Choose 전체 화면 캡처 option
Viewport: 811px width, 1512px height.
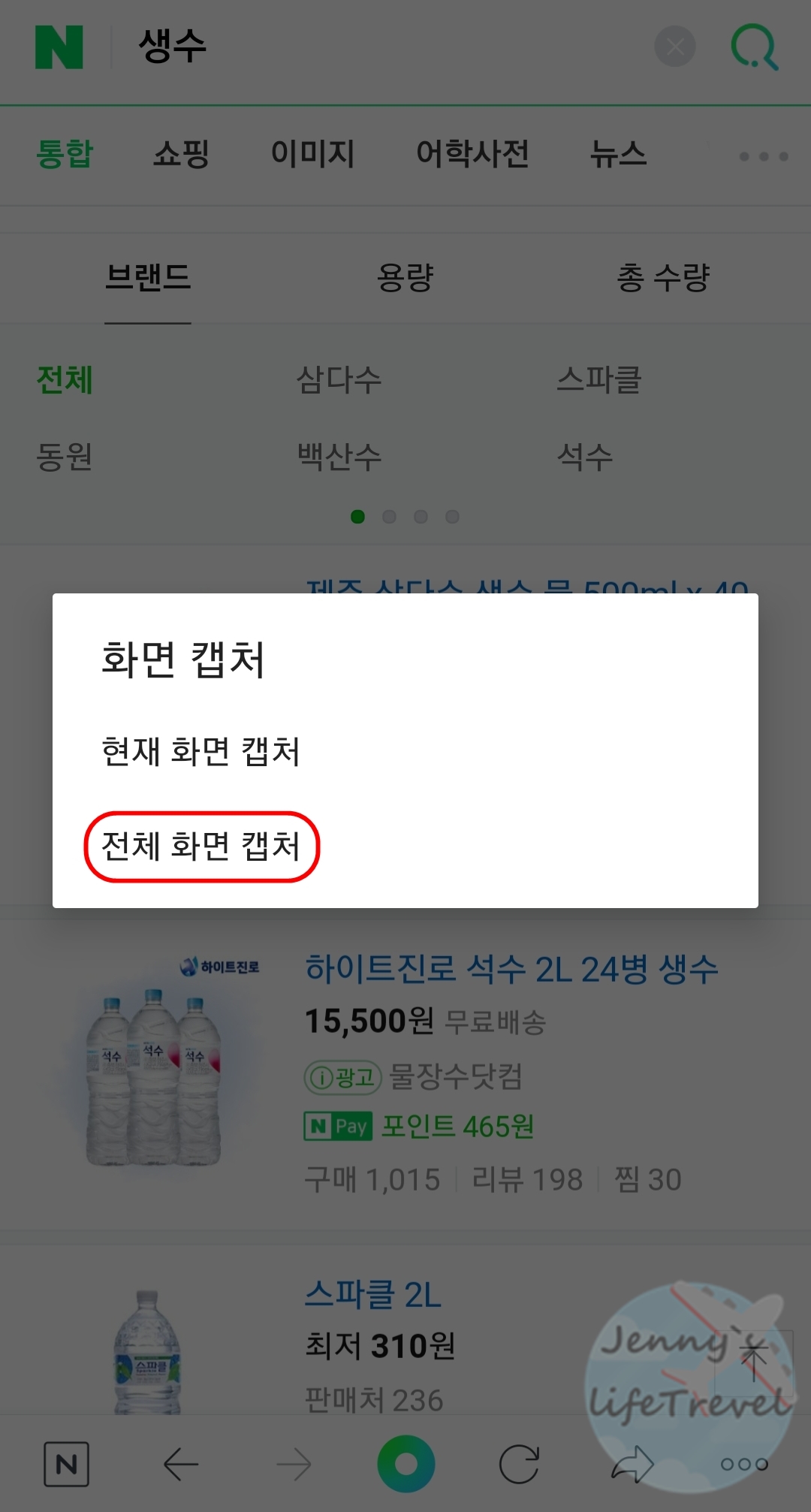(201, 847)
